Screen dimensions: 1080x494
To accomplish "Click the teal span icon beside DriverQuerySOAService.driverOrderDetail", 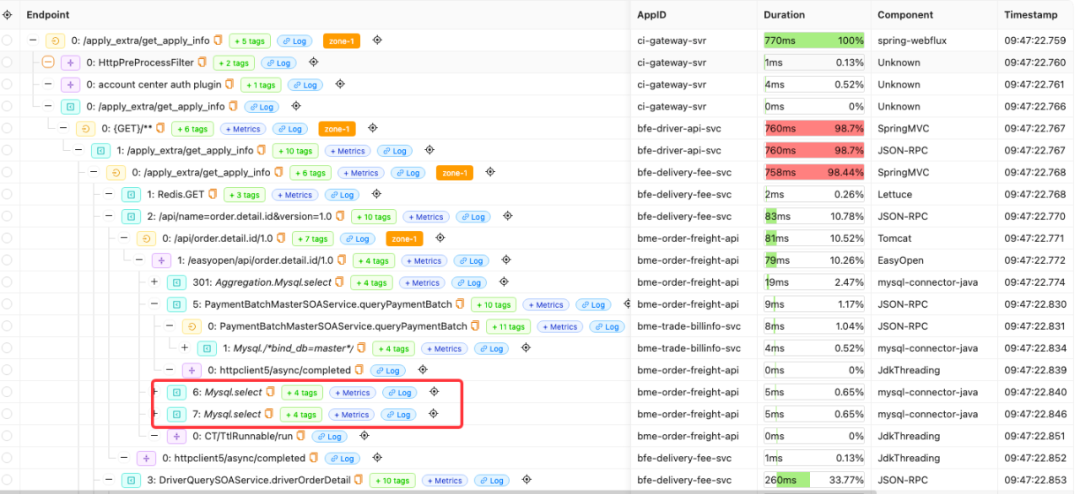I will (x=131, y=480).
